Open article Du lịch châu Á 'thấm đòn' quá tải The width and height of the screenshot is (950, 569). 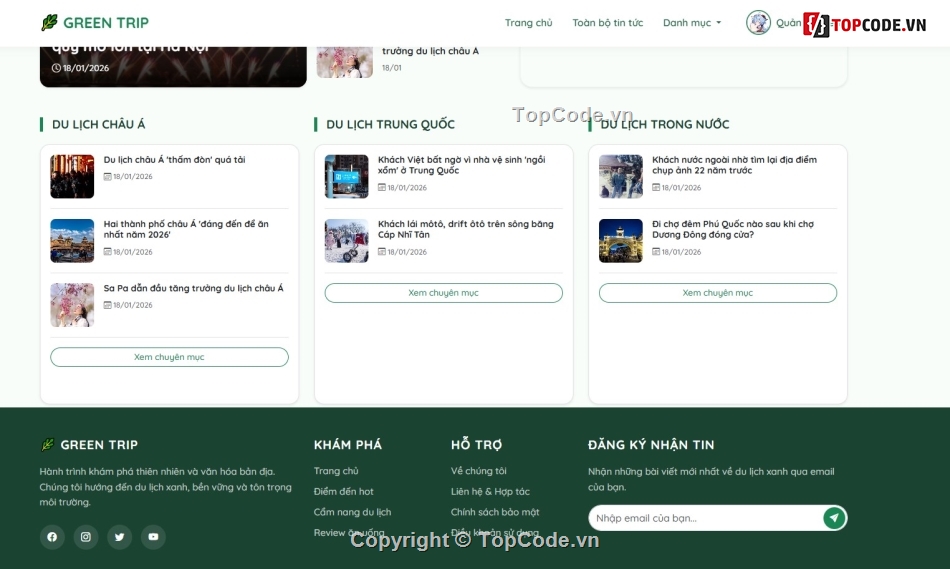(x=174, y=160)
